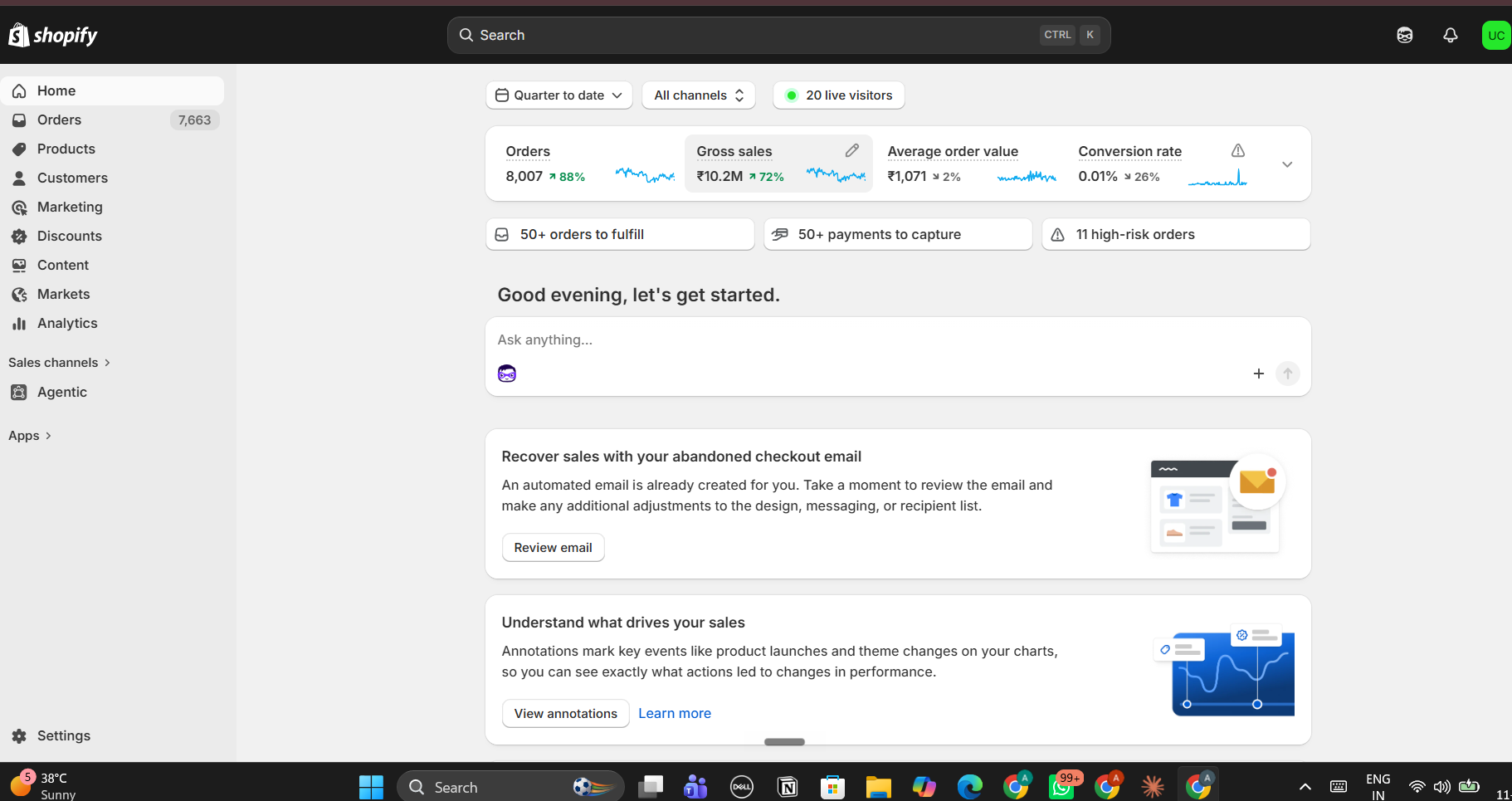Expand the Apps section
The height and width of the screenshot is (801, 1512).
(x=30, y=436)
